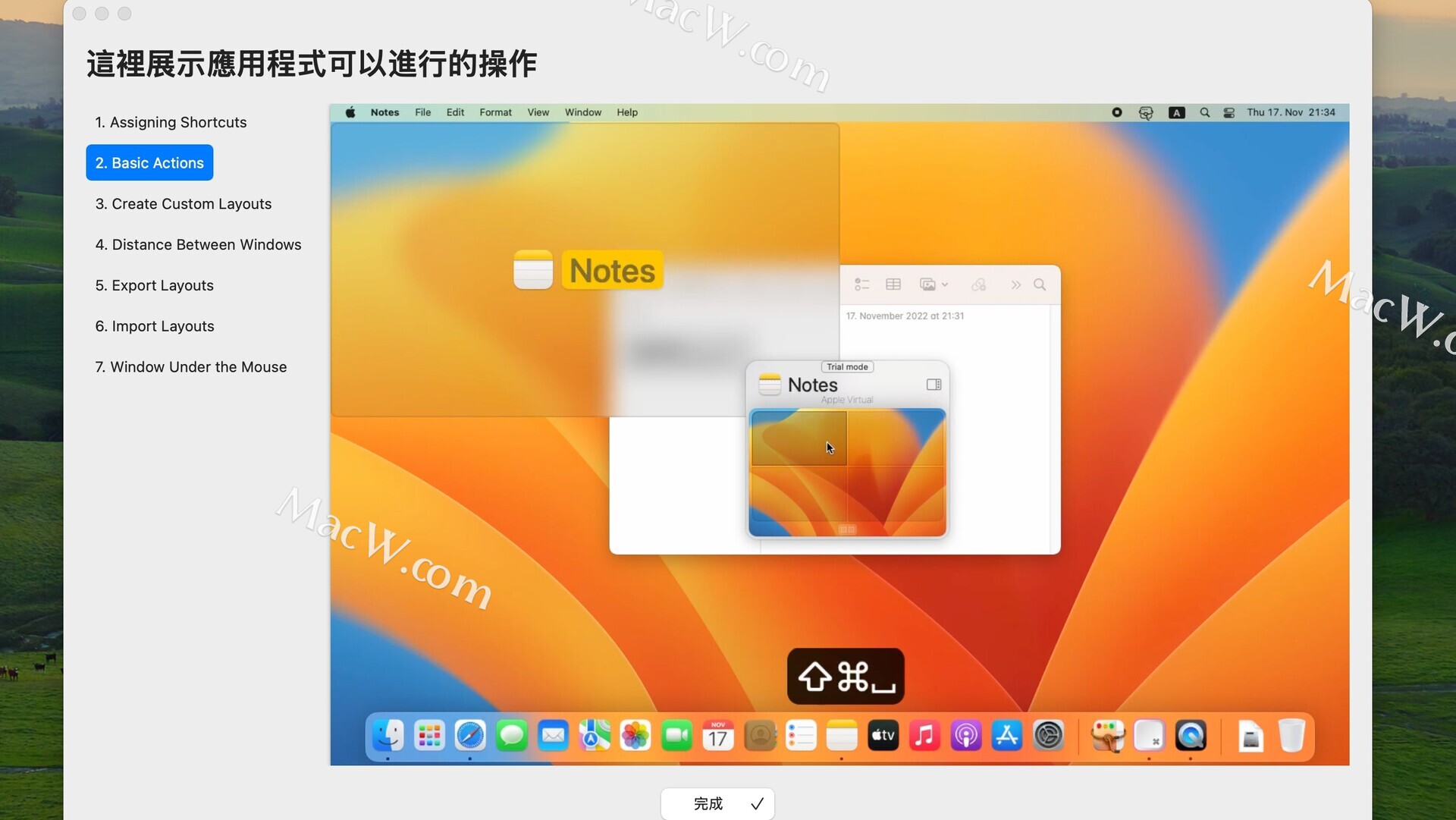Open '7. Window Under the Mouse'
The image size is (1456, 820).
click(190, 366)
